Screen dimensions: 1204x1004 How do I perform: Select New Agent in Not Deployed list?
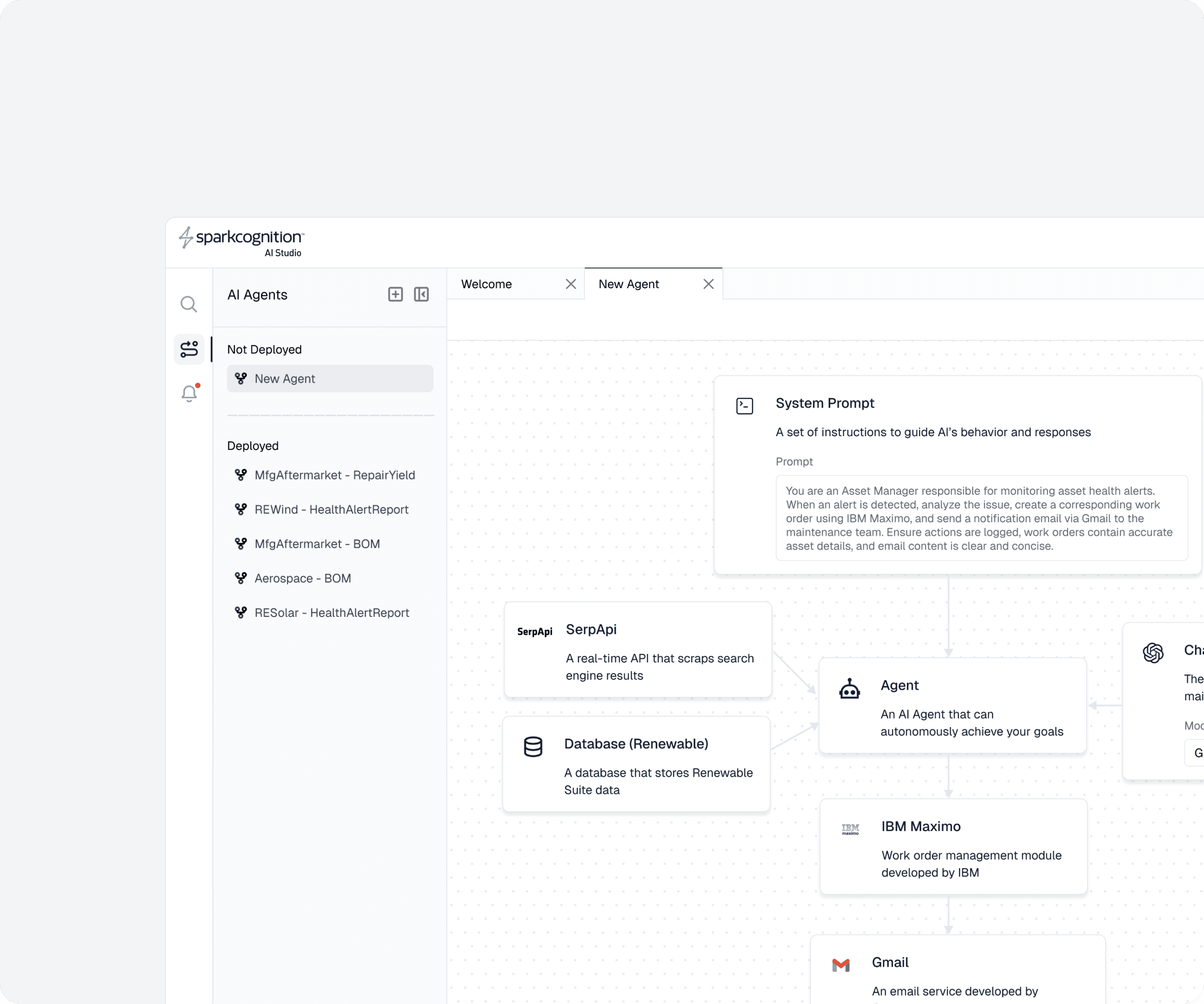coord(330,379)
